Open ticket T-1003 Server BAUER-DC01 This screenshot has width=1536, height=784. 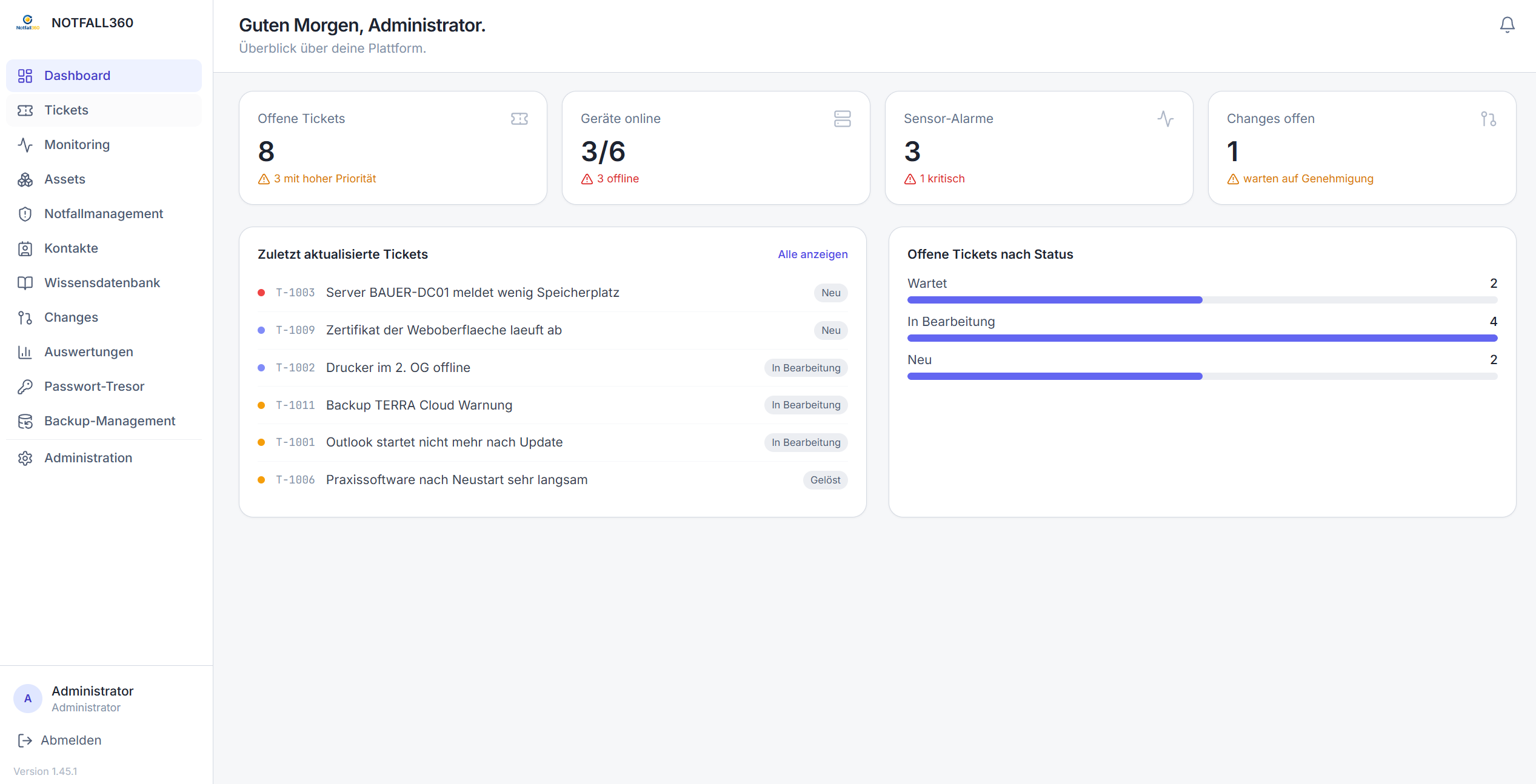pos(553,293)
